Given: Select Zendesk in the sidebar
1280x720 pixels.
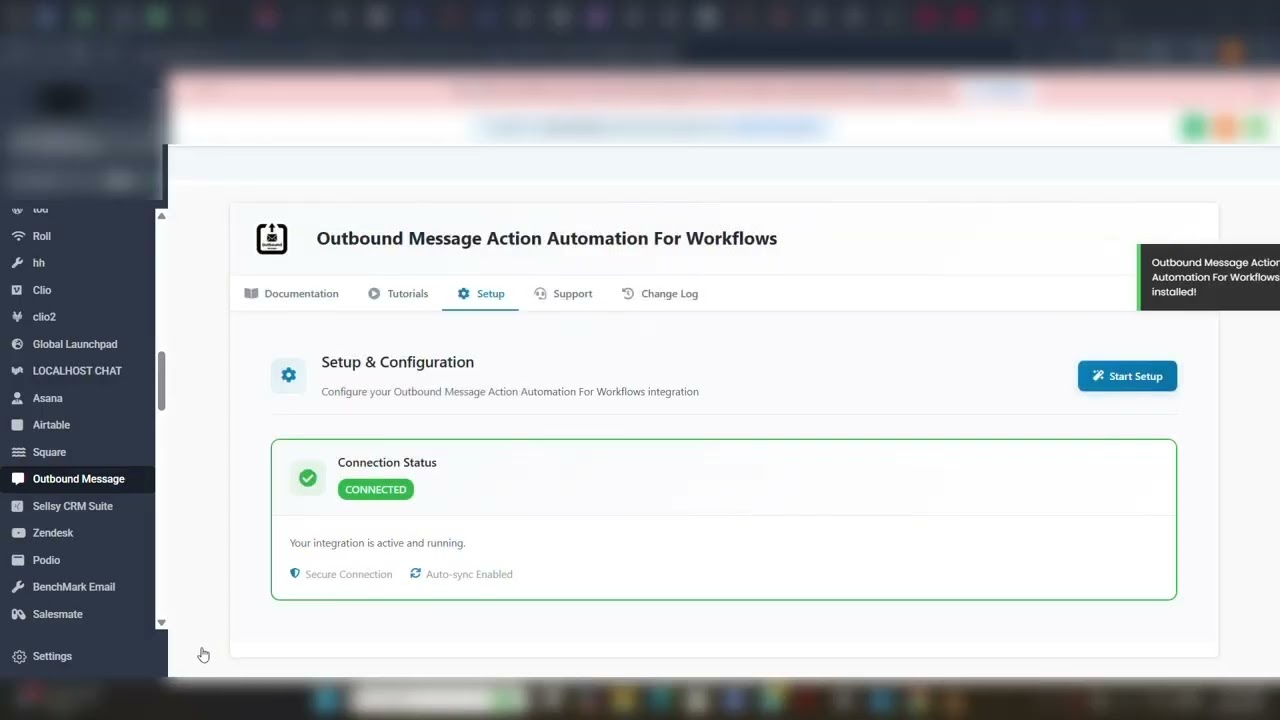Looking at the screenshot, I should [x=53, y=533].
